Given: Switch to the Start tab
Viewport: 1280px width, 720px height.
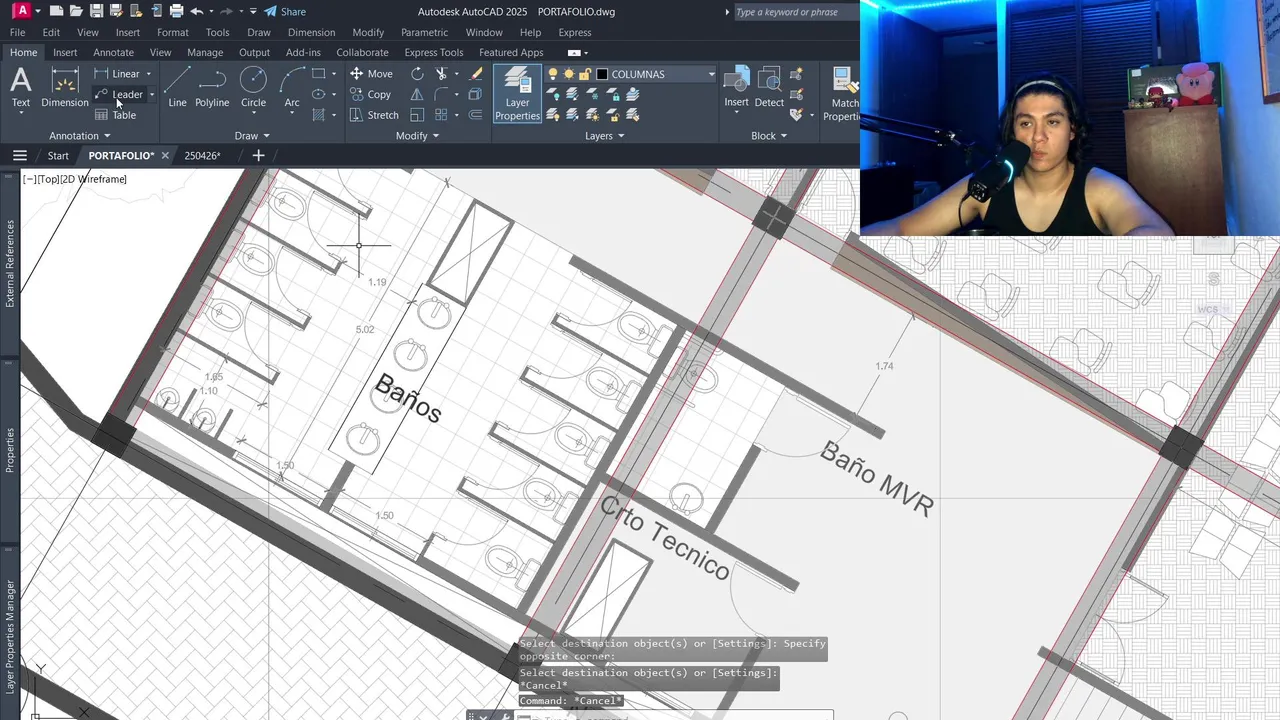Looking at the screenshot, I should (58, 156).
